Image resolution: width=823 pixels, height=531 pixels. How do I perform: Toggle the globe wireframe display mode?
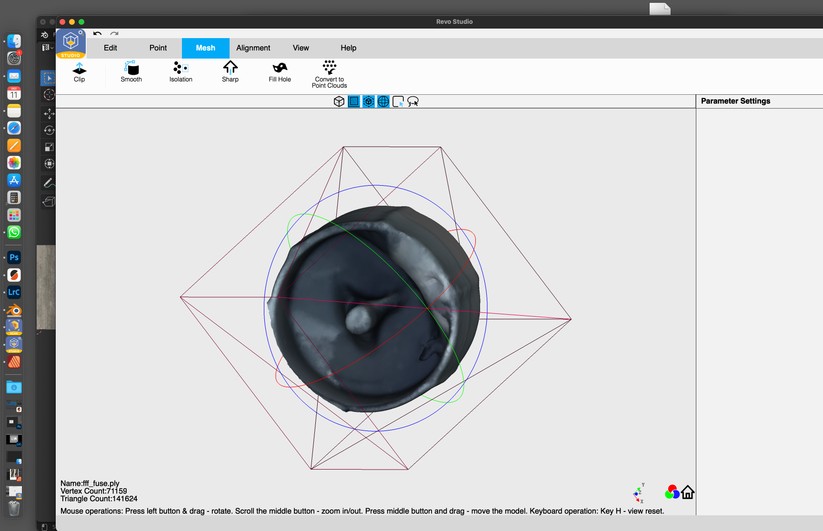[x=383, y=101]
